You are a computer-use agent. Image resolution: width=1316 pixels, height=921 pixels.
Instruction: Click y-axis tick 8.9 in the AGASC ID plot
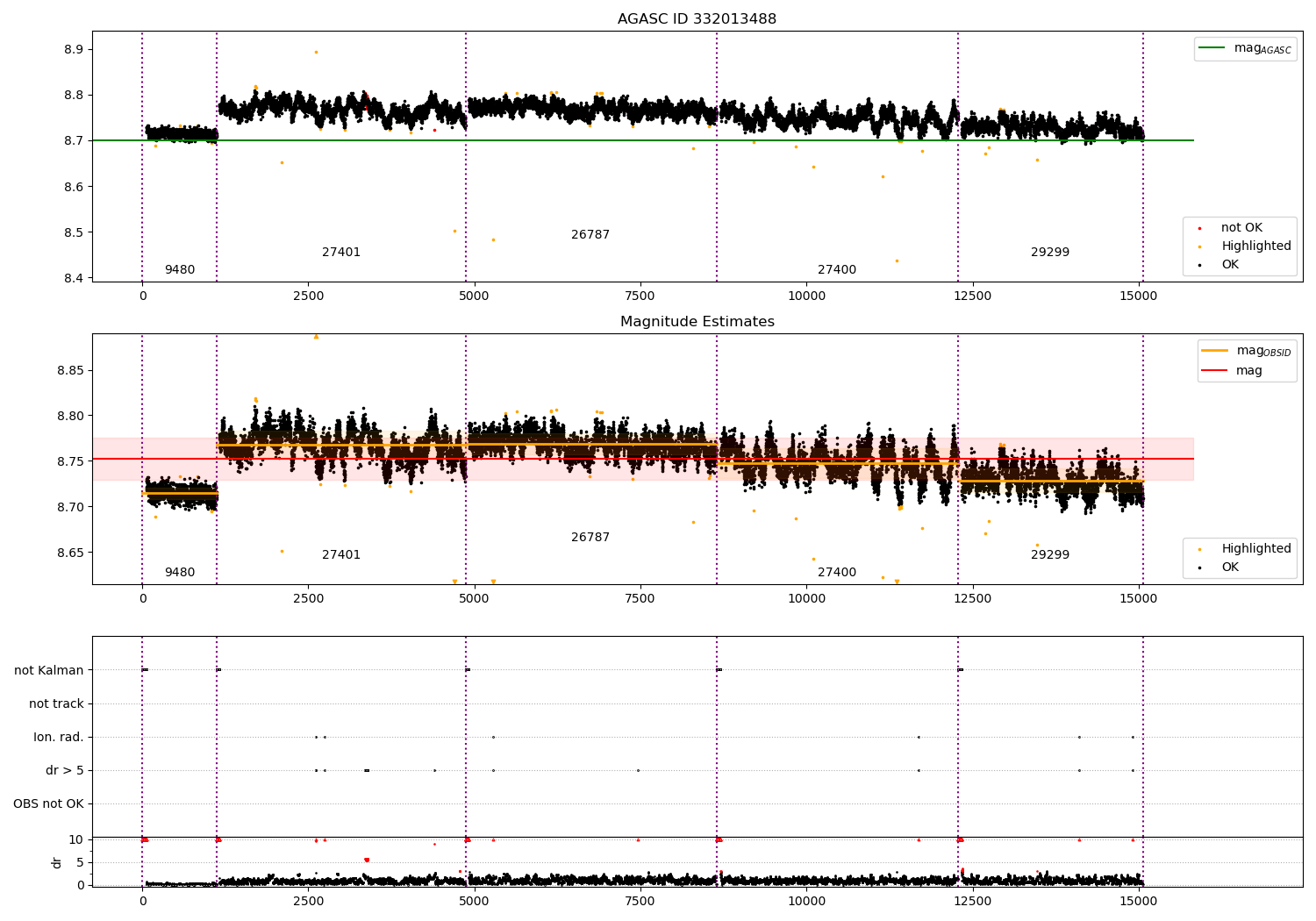click(x=74, y=49)
